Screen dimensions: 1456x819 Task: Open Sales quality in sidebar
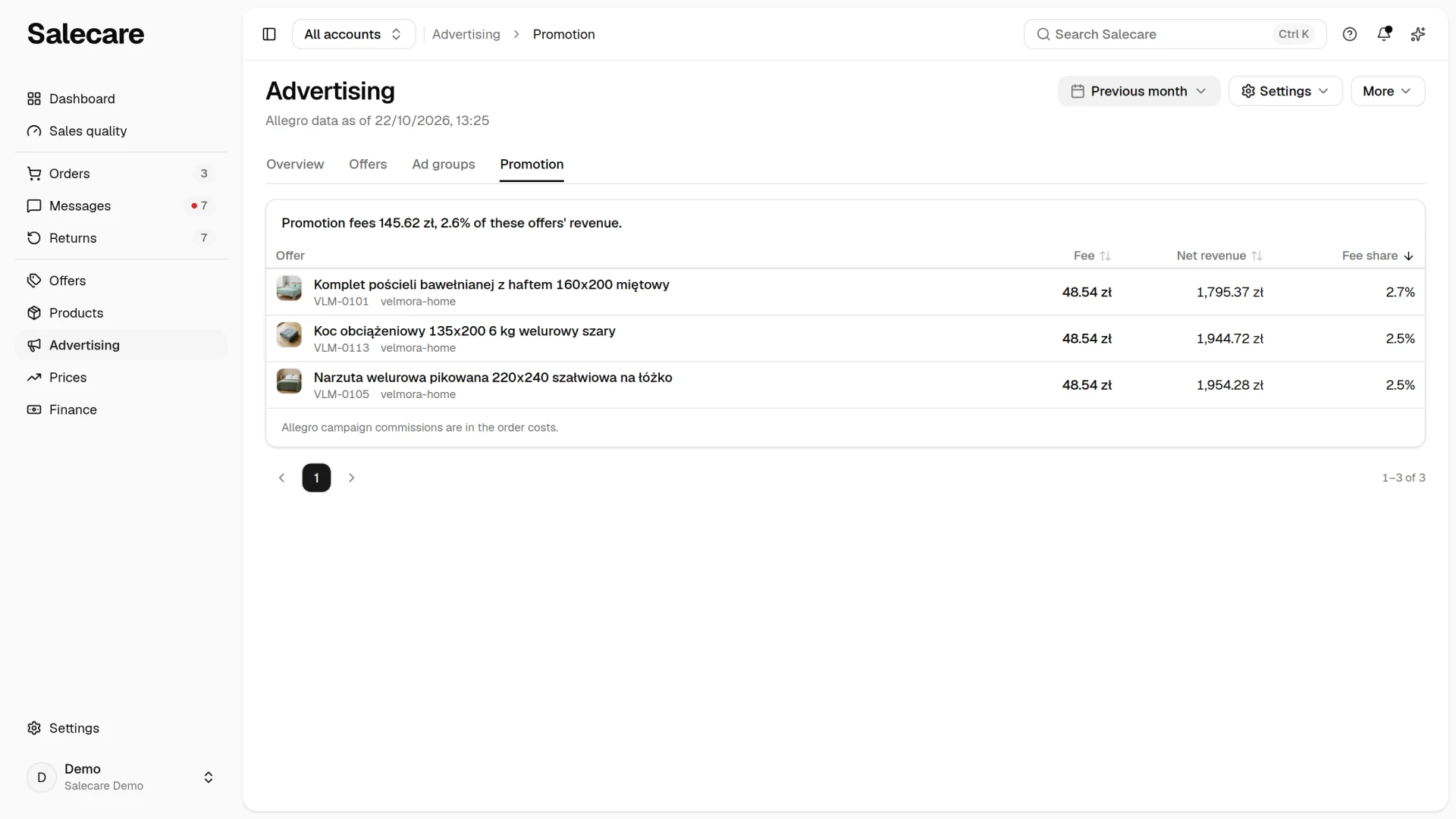(x=121, y=131)
